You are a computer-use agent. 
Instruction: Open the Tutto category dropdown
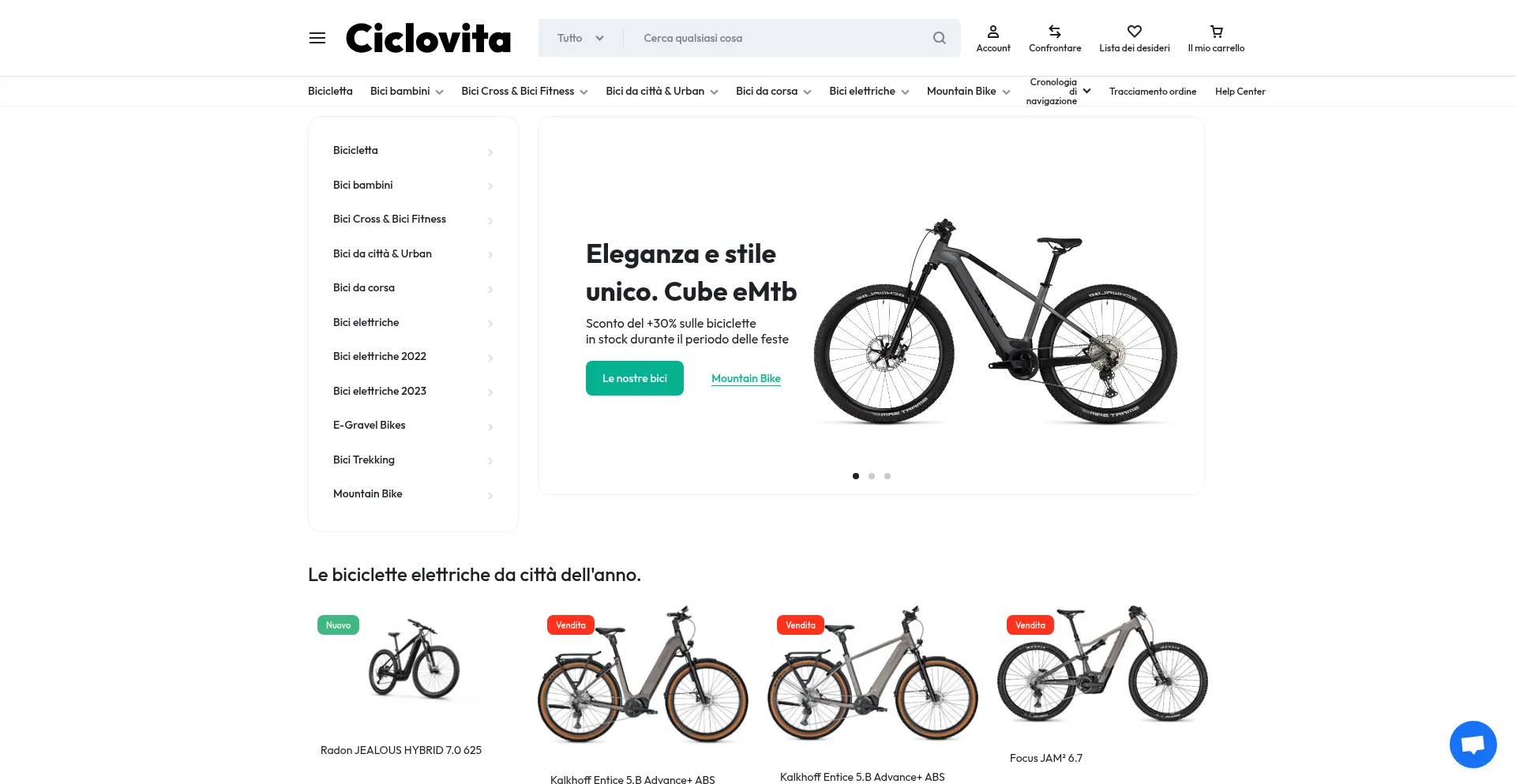coord(580,38)
